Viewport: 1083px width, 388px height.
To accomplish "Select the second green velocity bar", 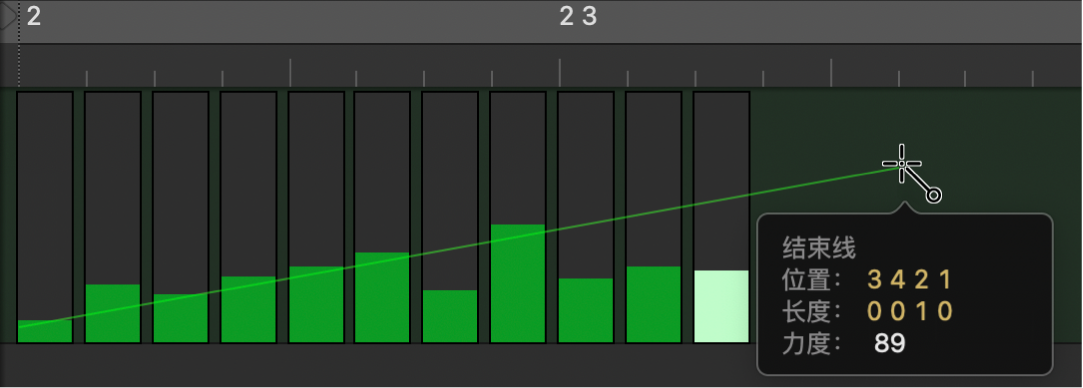I will click(x=113, y=313).
